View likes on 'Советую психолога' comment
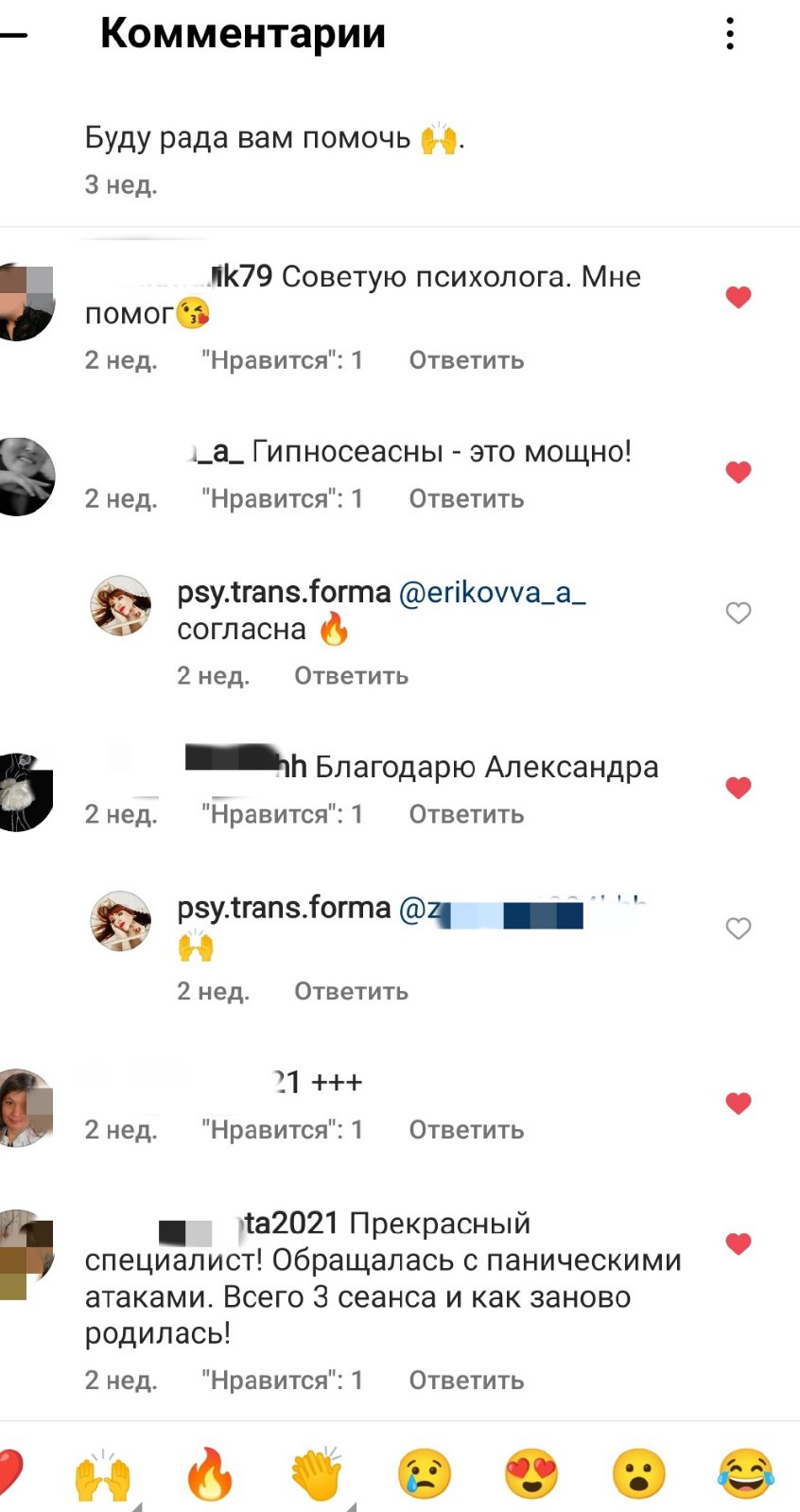Screen dimensions: 800x1512 pyautogui.click(x=282, y=359)
